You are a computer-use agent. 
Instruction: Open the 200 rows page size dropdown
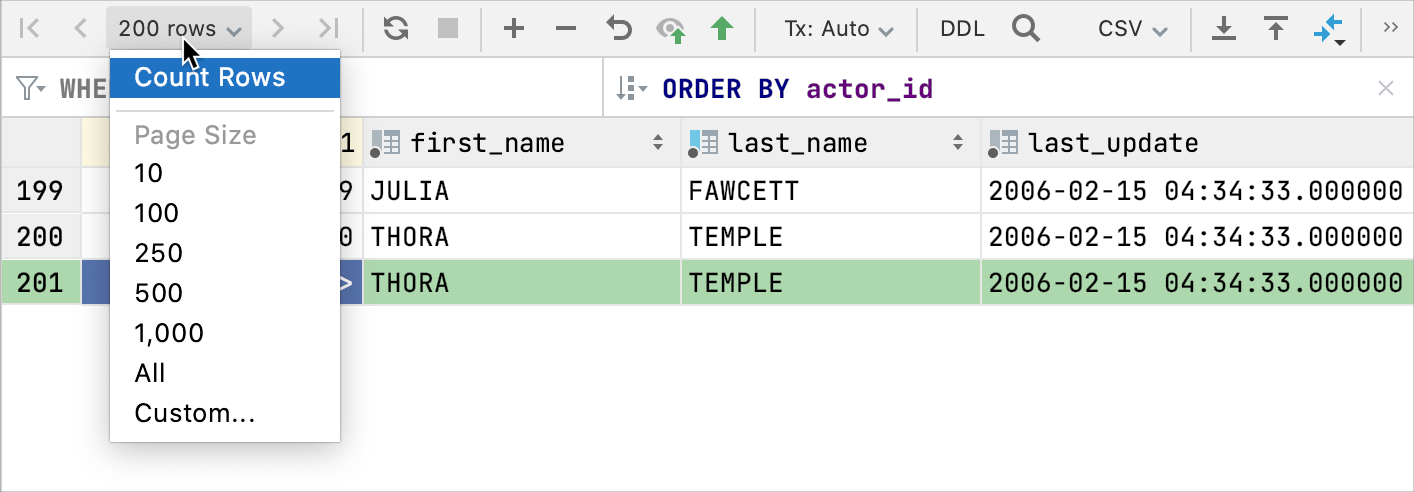[x=179, y=28]
